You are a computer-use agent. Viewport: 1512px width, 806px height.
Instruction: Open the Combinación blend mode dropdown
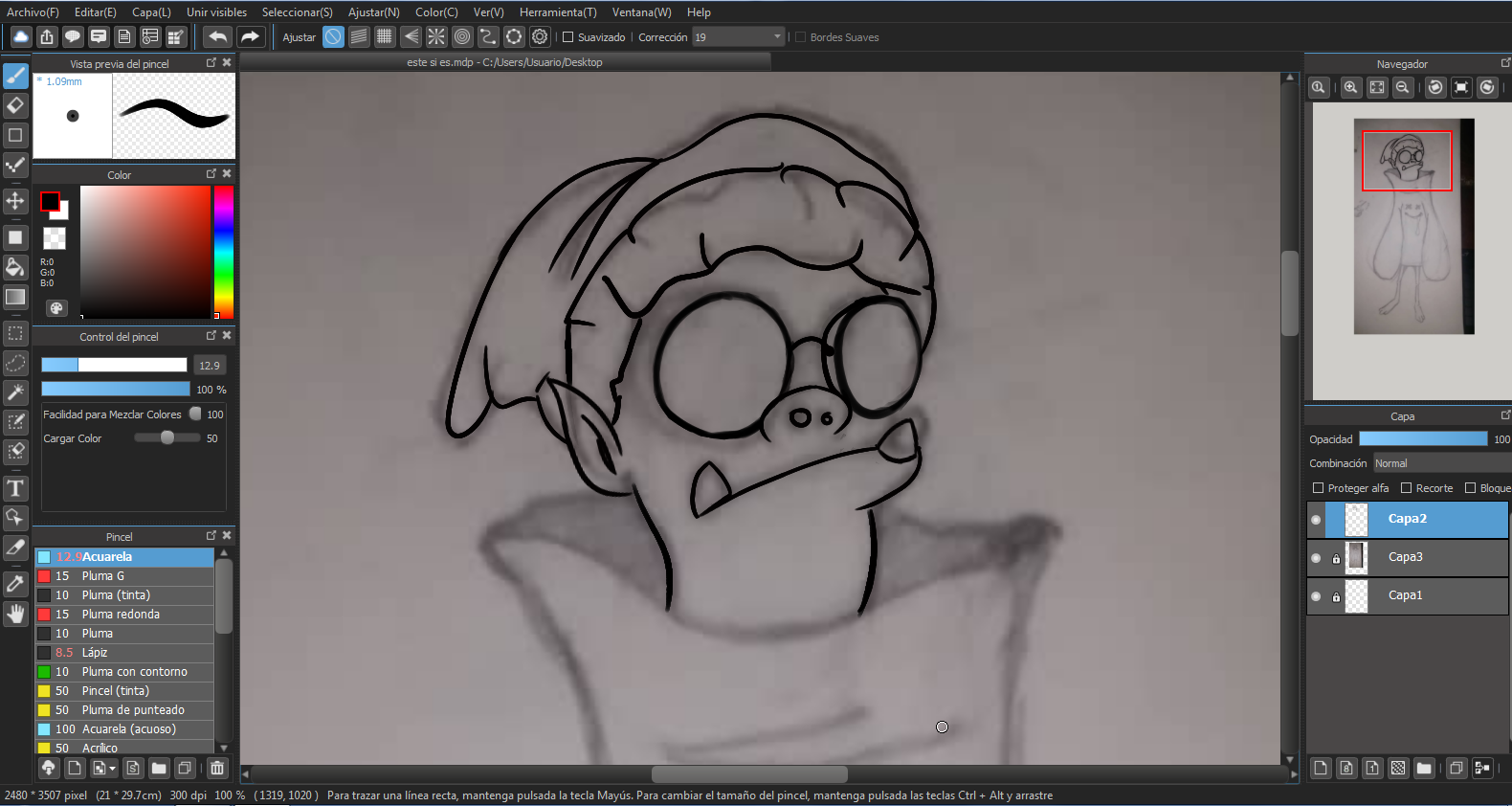coord(1441,463)
